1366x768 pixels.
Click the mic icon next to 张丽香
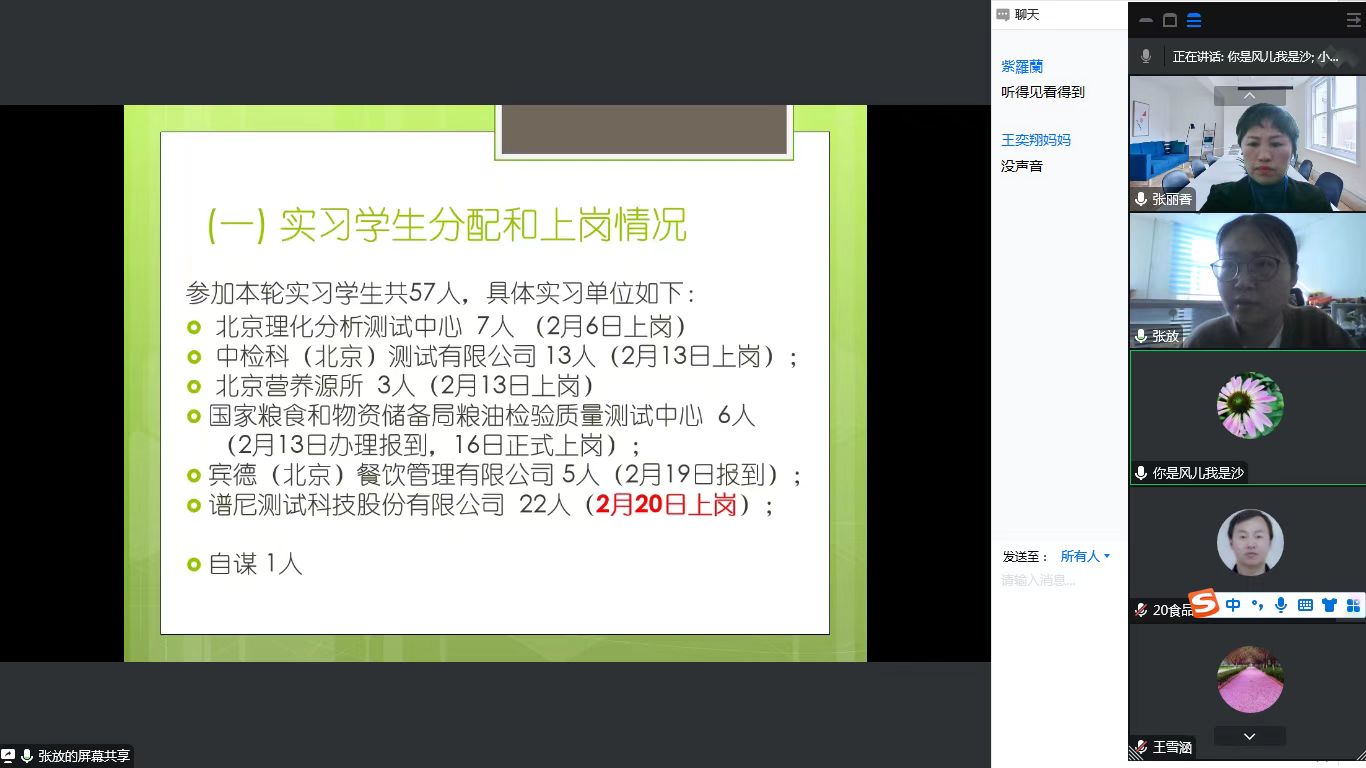click(x=1141, y=199)
